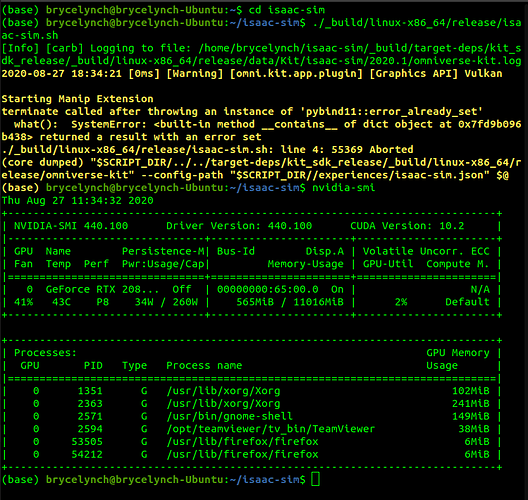Screen dimensions: 528x500
Task: Click the '[Graphics API] Vulkan' text
Action: [x=436, y=73]
